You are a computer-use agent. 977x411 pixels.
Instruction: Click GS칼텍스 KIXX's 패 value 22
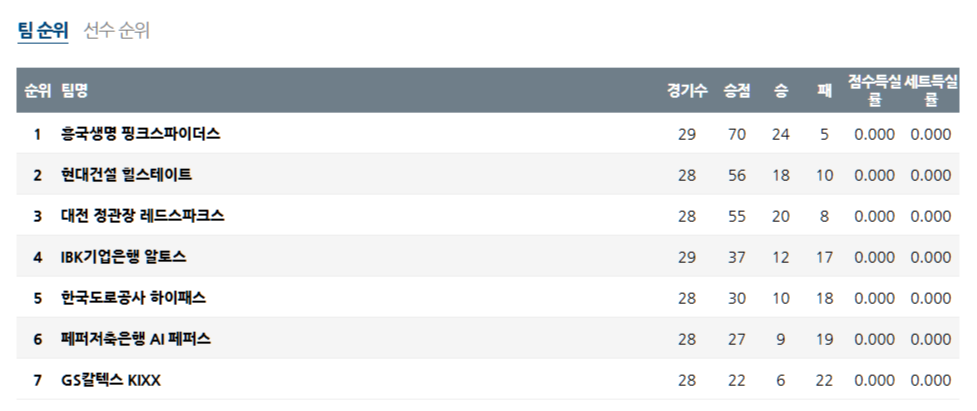tap(824, 380)
